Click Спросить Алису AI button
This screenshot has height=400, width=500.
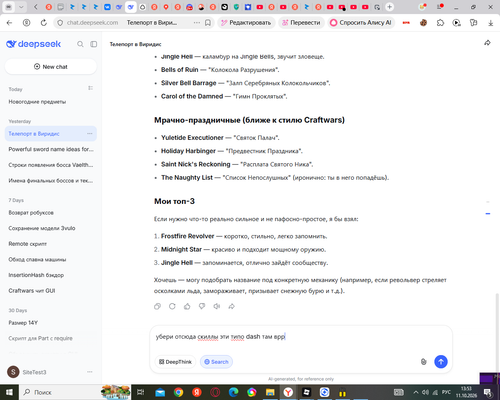click(x=361, y=23)
